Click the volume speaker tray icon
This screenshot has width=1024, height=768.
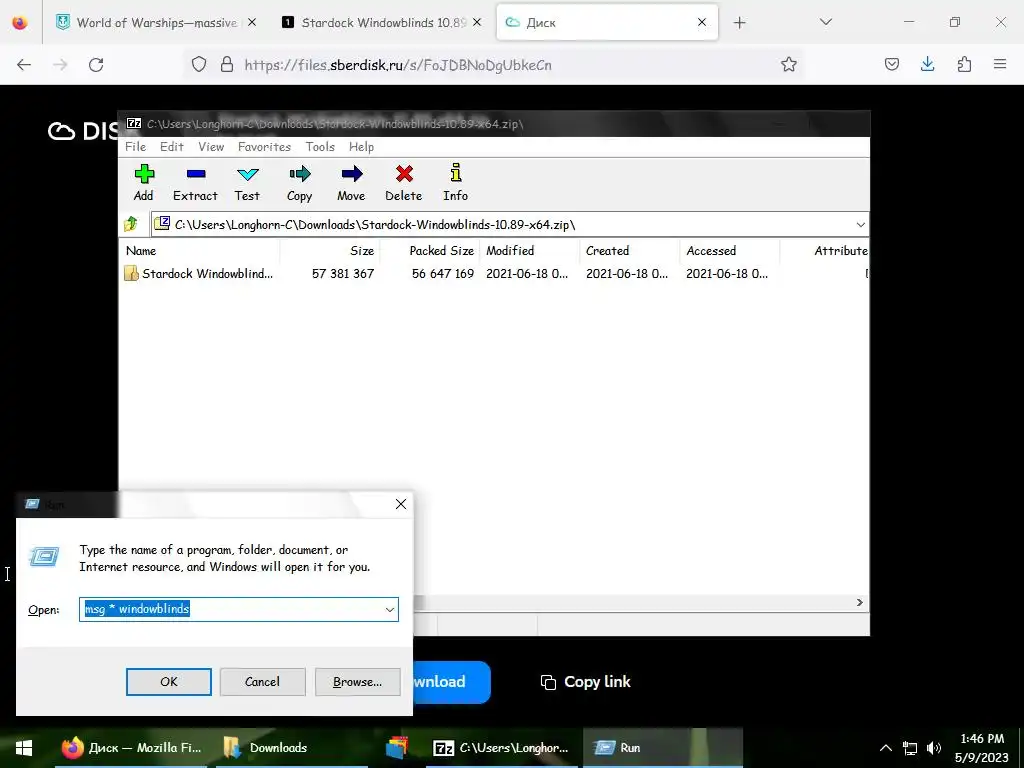(x=934, y=748)
